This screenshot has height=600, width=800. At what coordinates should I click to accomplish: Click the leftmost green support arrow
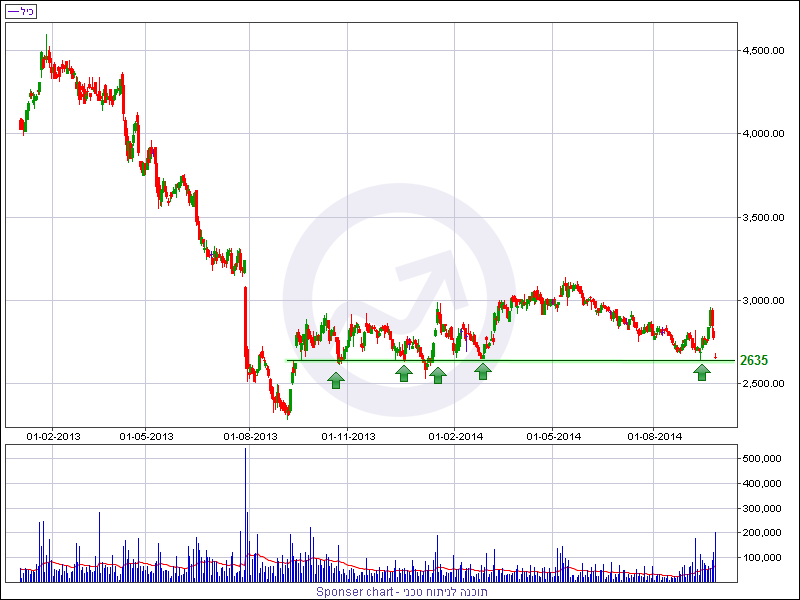[336, 379]
